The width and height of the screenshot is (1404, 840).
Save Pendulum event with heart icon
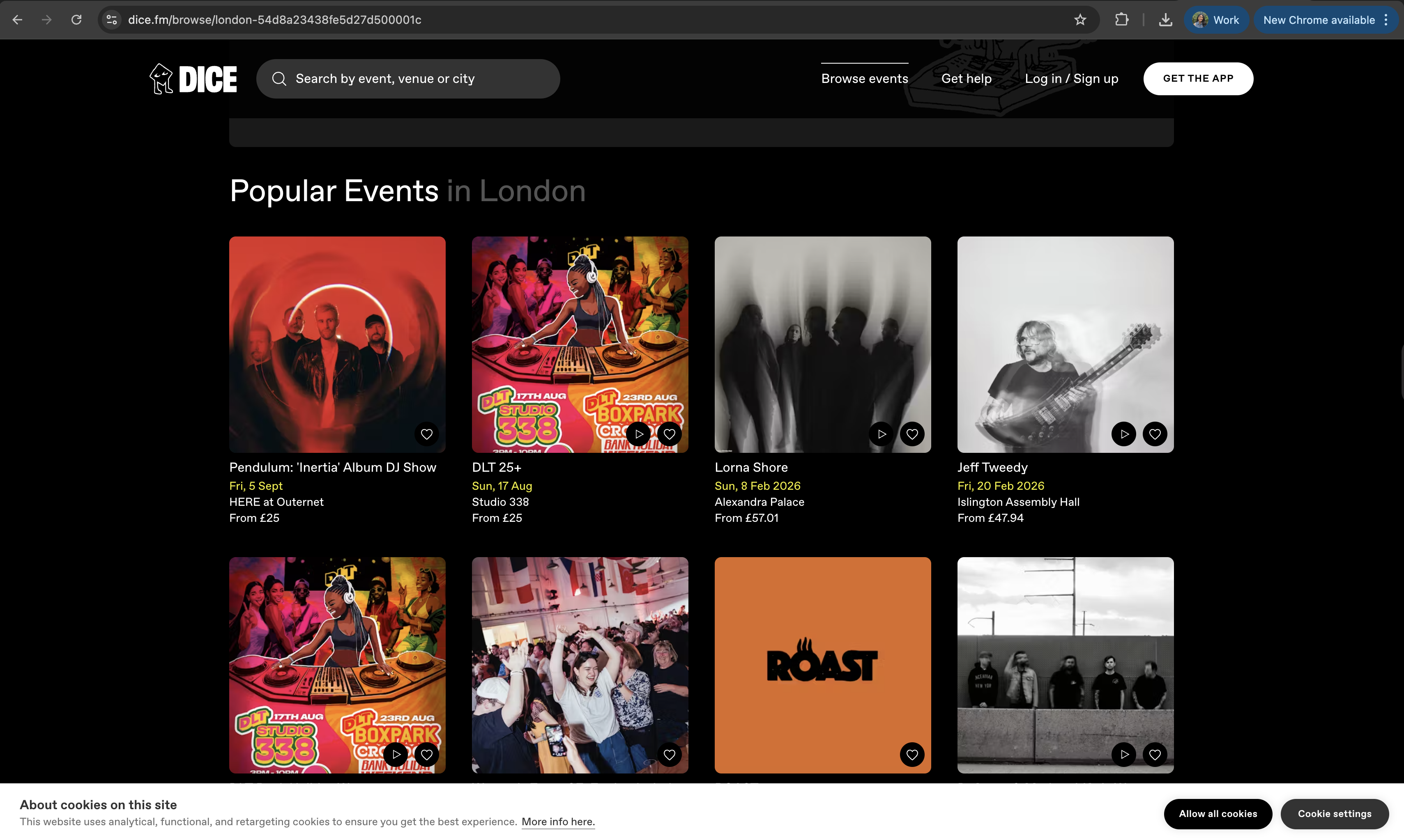(426, 434)
